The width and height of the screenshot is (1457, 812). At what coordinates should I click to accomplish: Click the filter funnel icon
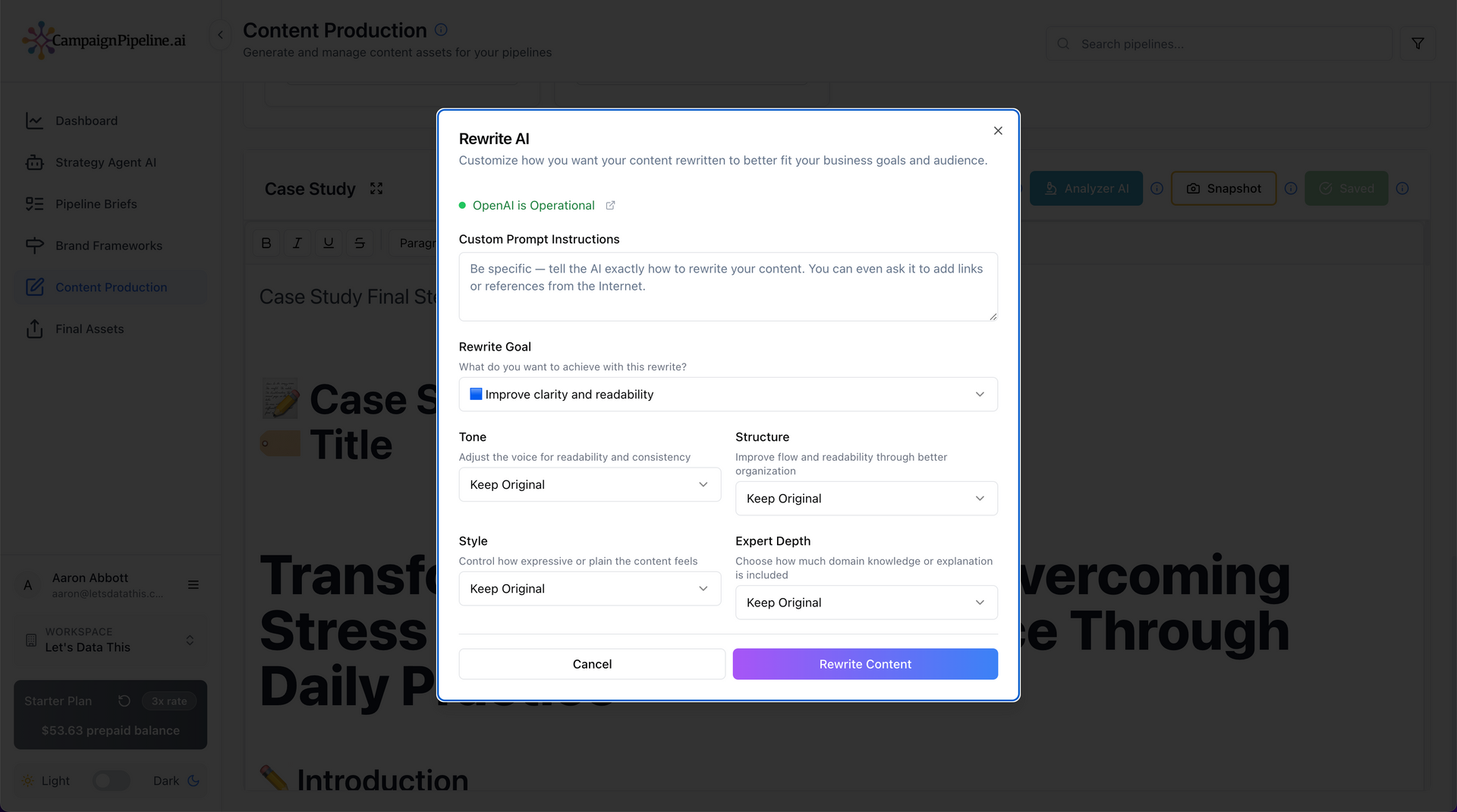(1417, 44)
